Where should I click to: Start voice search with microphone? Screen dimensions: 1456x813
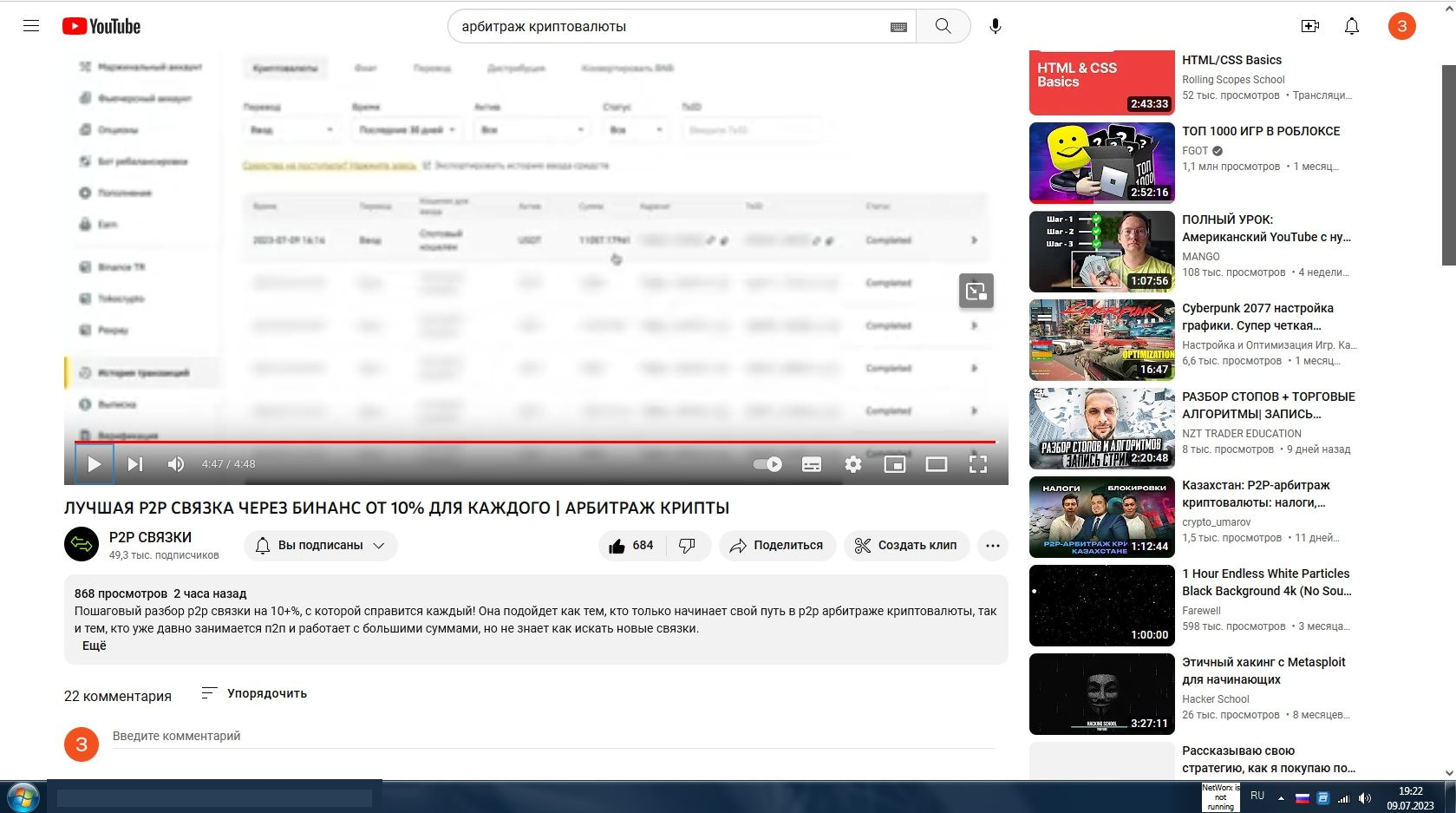tap(996, 26)
